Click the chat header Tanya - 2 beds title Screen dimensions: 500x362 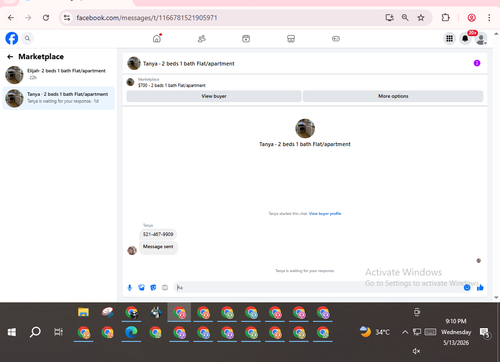[189, 63]
